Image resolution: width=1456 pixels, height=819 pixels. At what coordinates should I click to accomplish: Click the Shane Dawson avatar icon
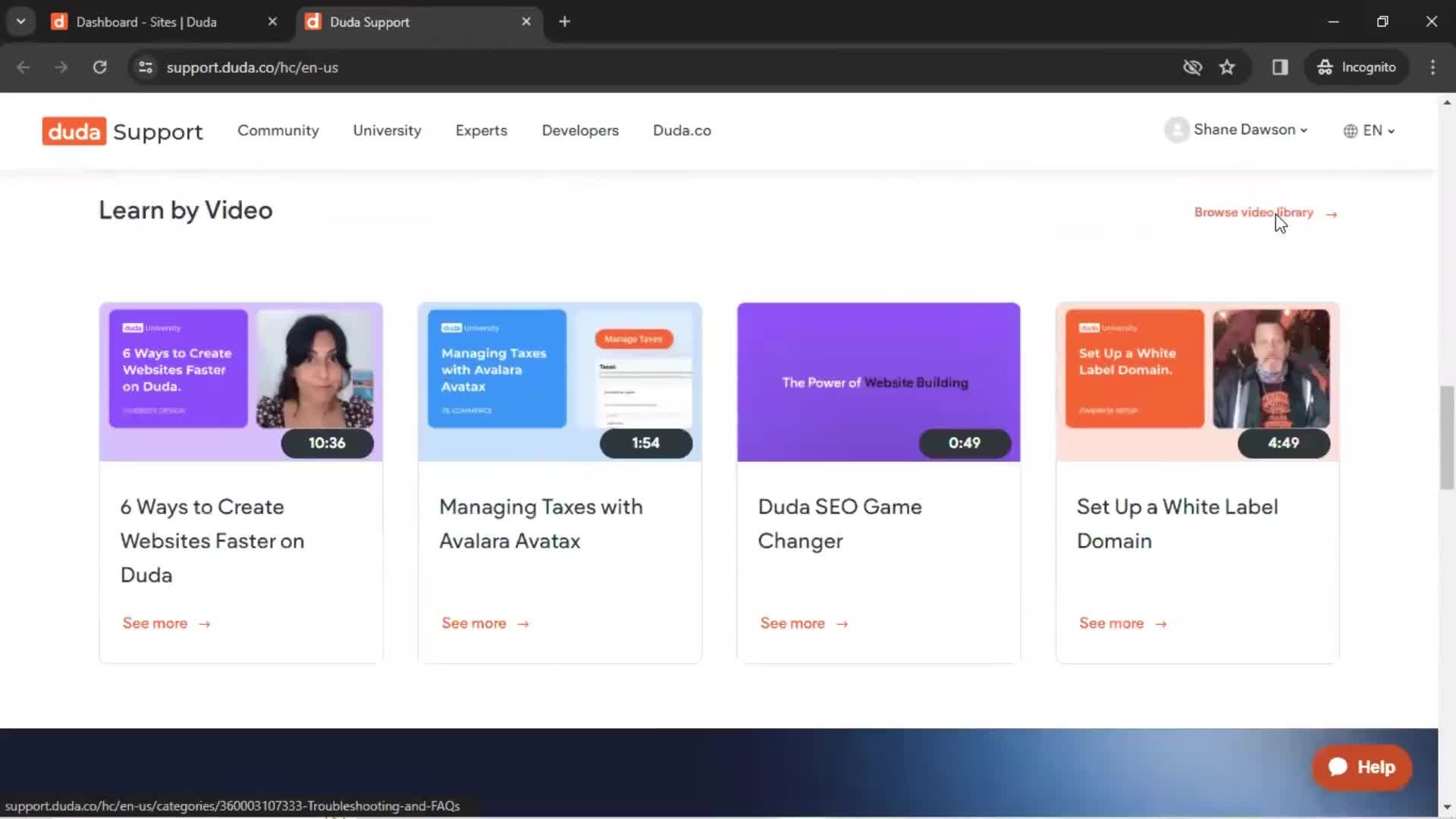[x=1176, y=130]
